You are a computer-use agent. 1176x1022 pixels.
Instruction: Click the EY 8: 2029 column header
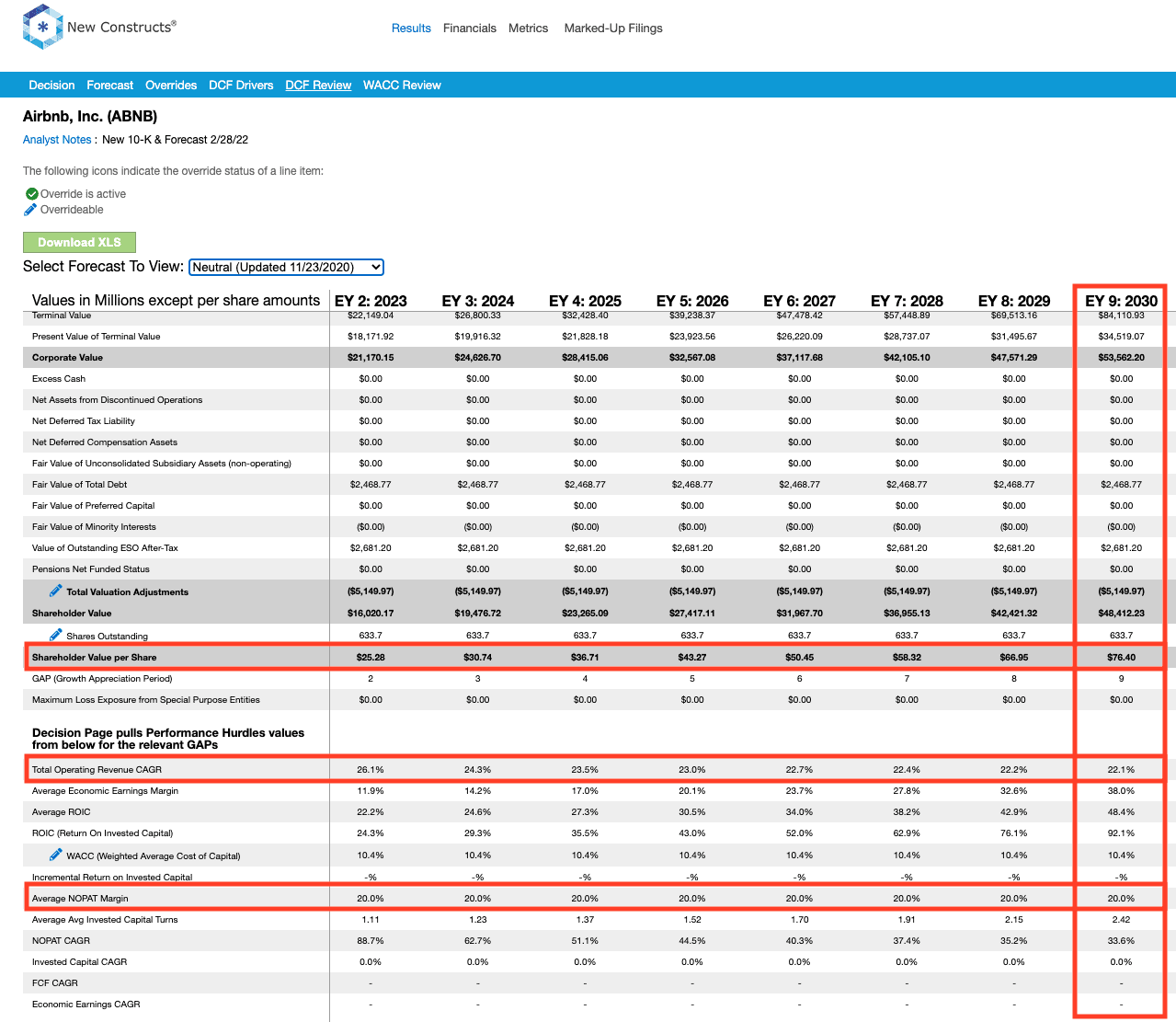click(x=1014, y=301)
